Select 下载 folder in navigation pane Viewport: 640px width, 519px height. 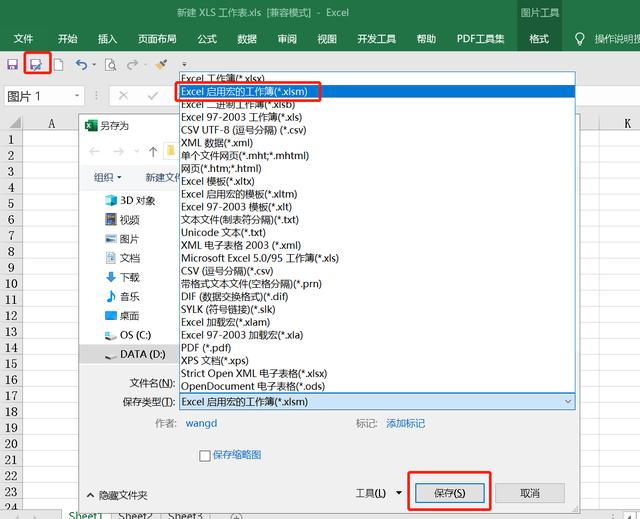click(x=122, y=277)
